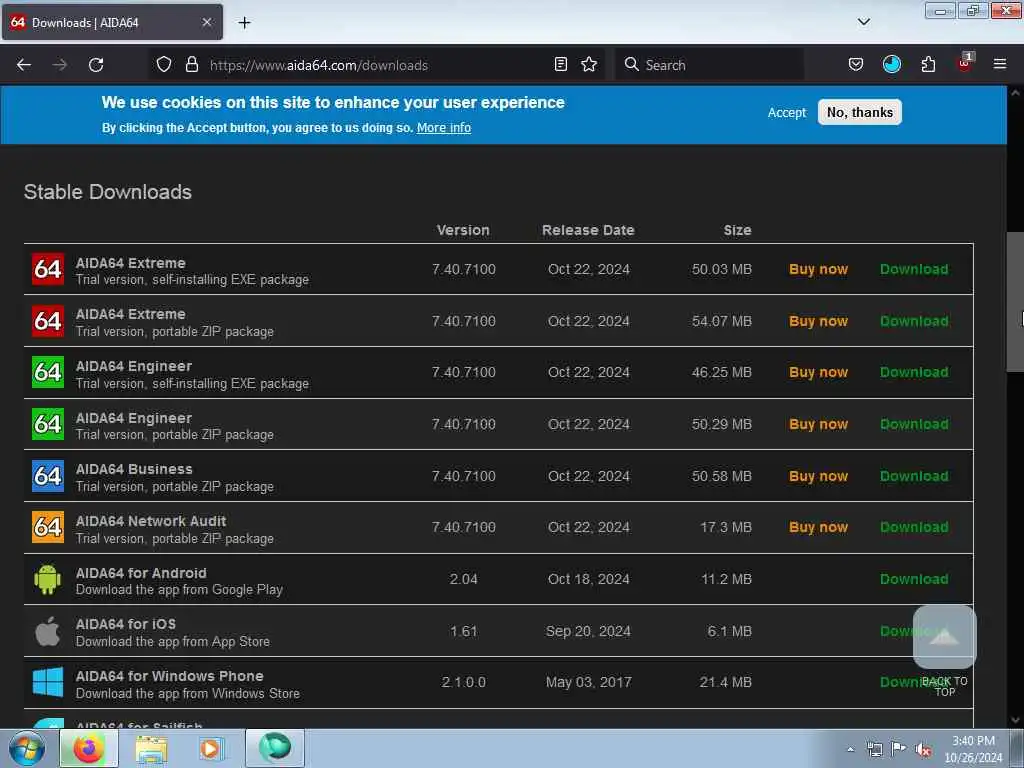1024x768 pixels.
Task: Click the red extension icon with badge 1
Action: [x=965, y=63]
